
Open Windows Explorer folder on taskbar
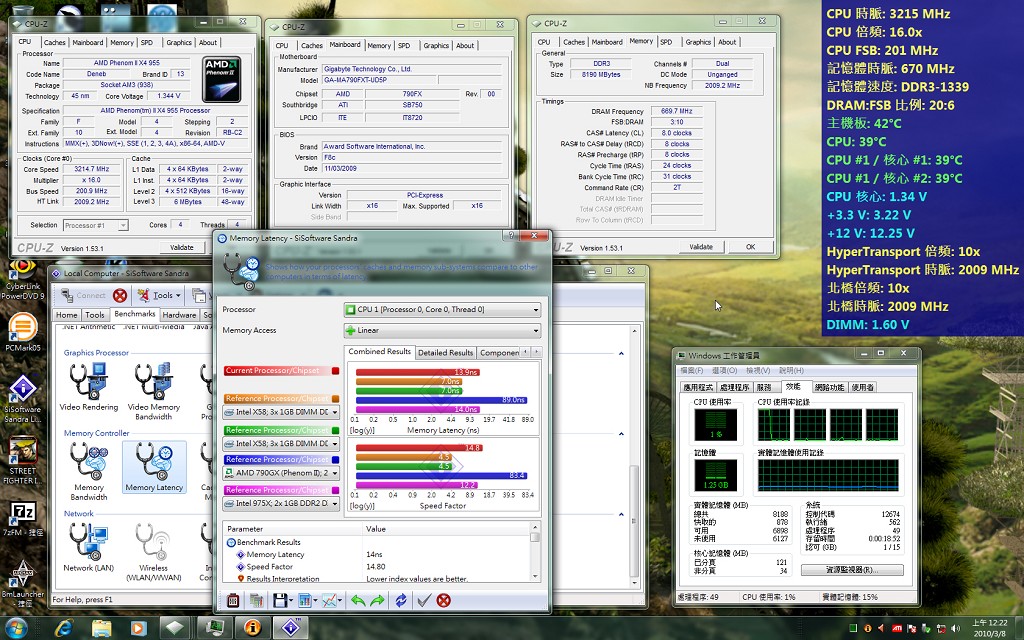[x=101, y=628]
